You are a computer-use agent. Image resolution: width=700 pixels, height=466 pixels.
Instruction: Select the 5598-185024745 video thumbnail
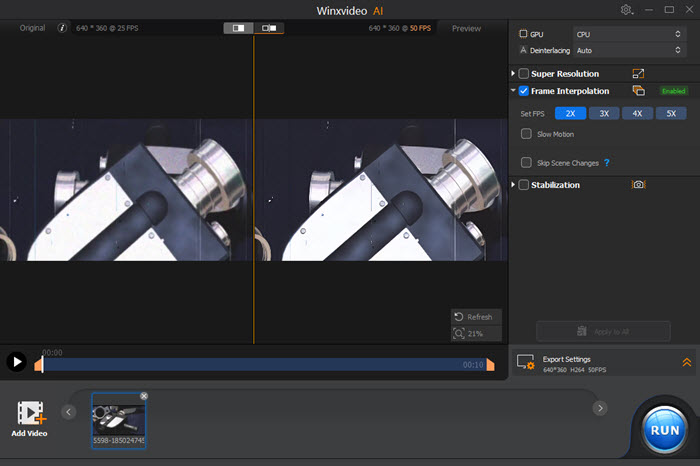pyautogui.click(x=119, y=420)
